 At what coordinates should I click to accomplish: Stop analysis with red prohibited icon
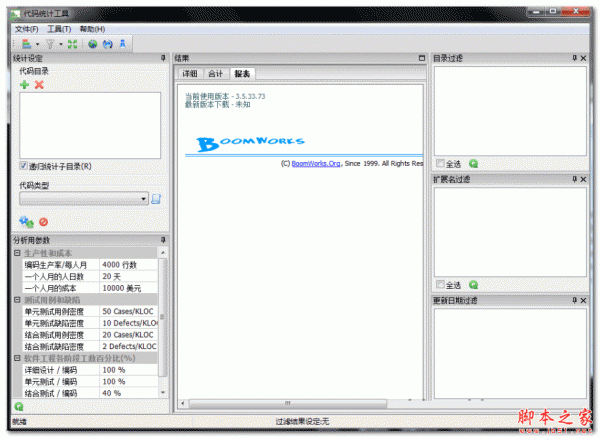tap(44, 222)
